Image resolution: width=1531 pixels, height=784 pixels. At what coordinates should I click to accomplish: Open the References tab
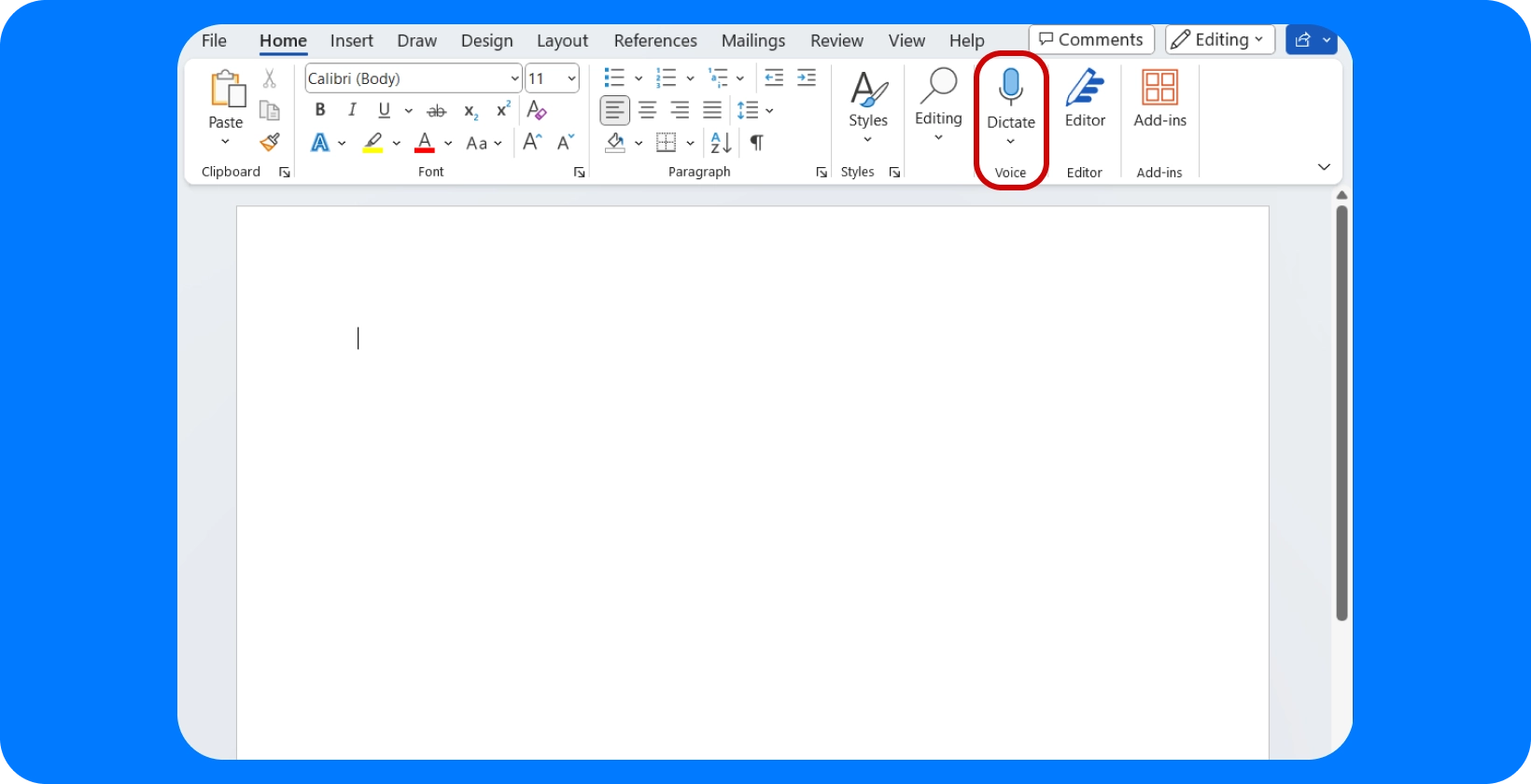point(655,40)
